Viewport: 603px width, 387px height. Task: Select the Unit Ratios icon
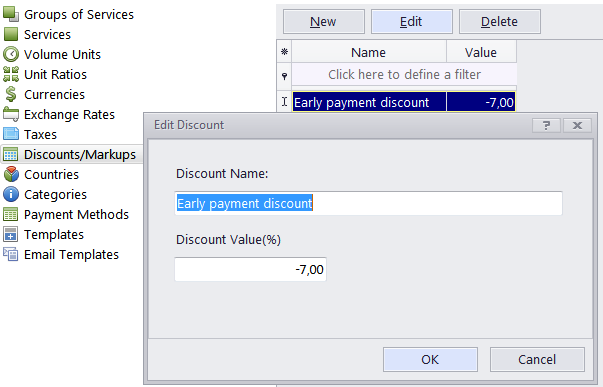[x=11, y=74]
